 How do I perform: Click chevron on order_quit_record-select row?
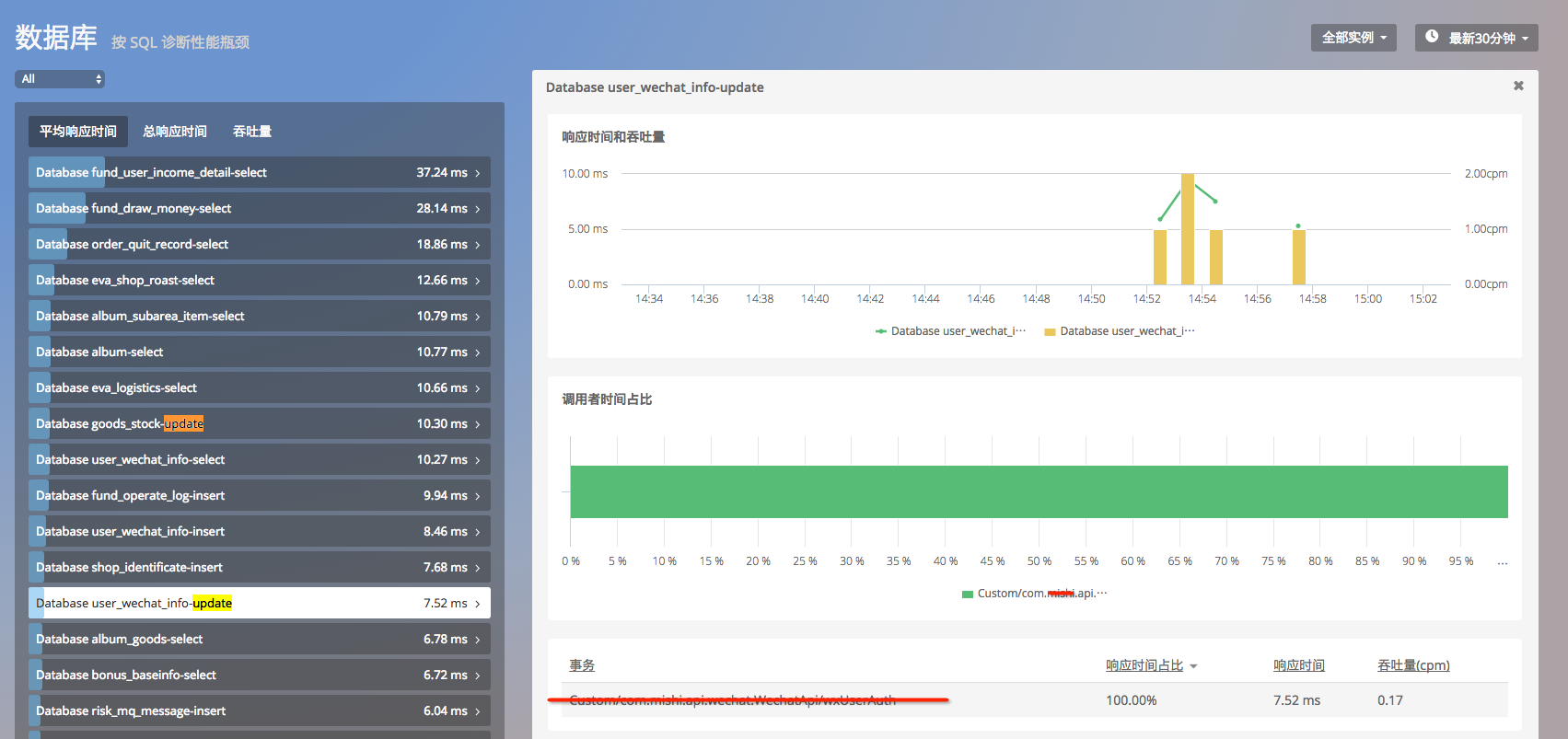click(478, 245)
